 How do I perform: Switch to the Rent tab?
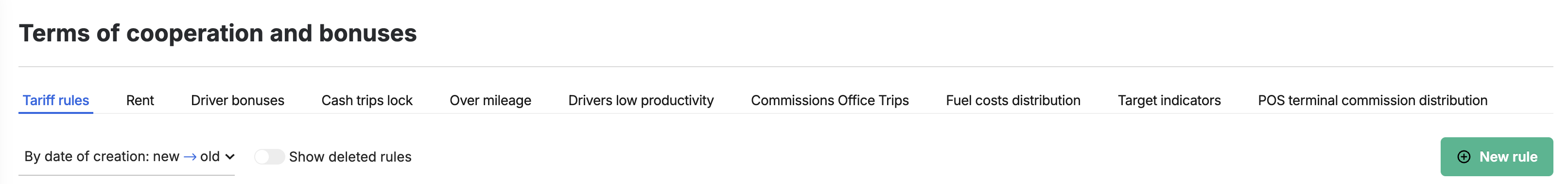[140, 100]
